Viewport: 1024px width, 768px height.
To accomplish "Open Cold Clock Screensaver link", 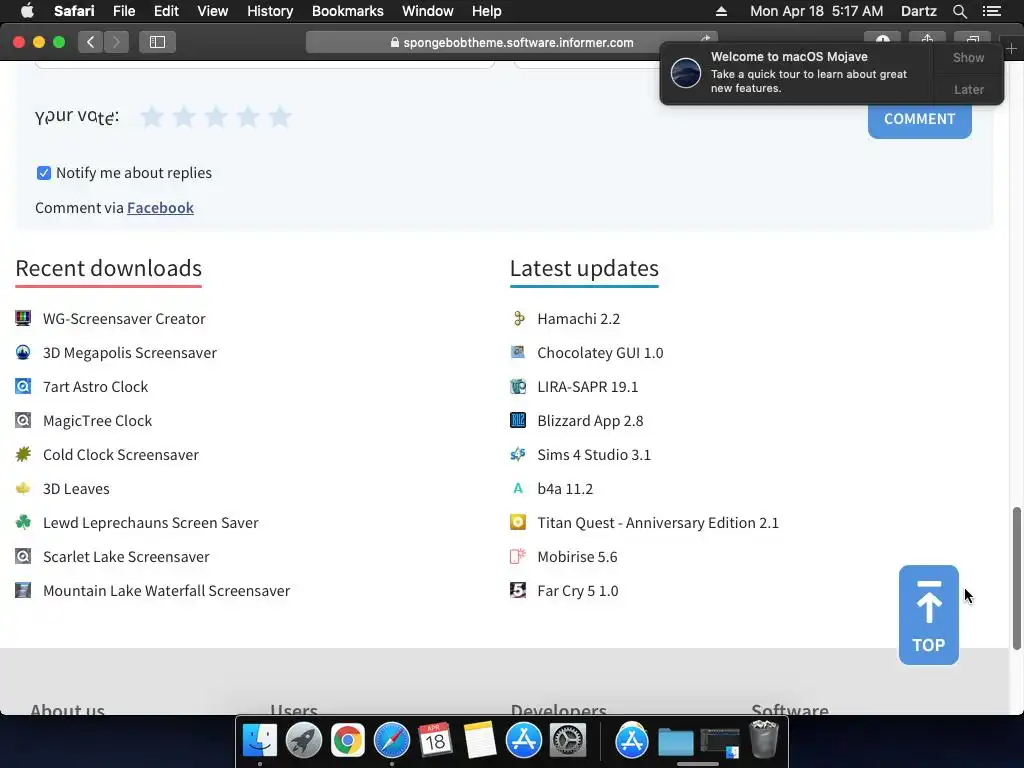I will pyautogui.click(x=120, y=455).
